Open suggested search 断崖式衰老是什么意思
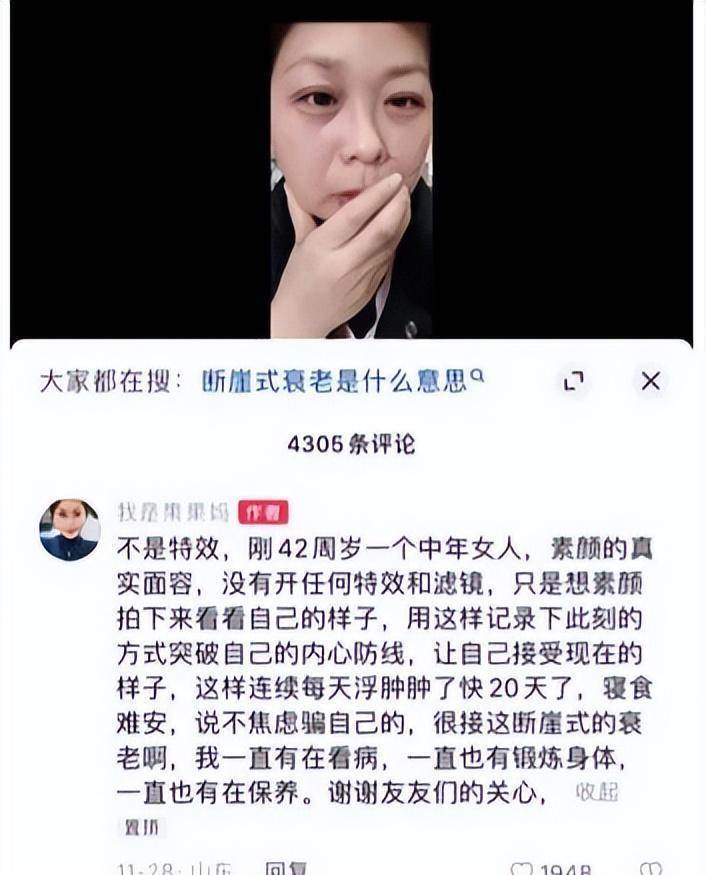Viewport: 706px width, 875px height. tap(334, 382)
